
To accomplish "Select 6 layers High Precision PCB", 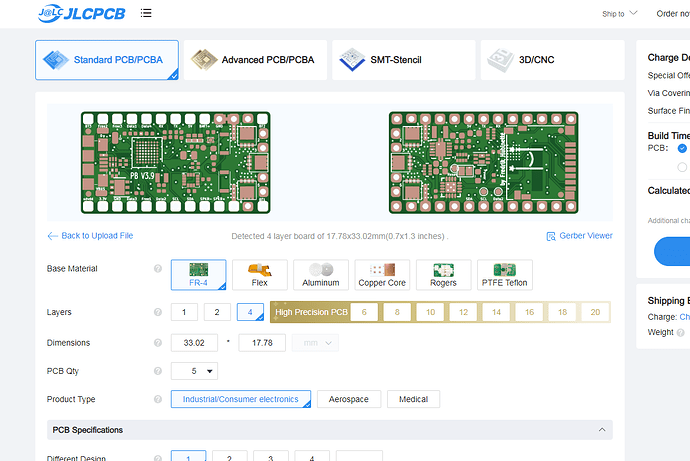I will tap(364, 312).
